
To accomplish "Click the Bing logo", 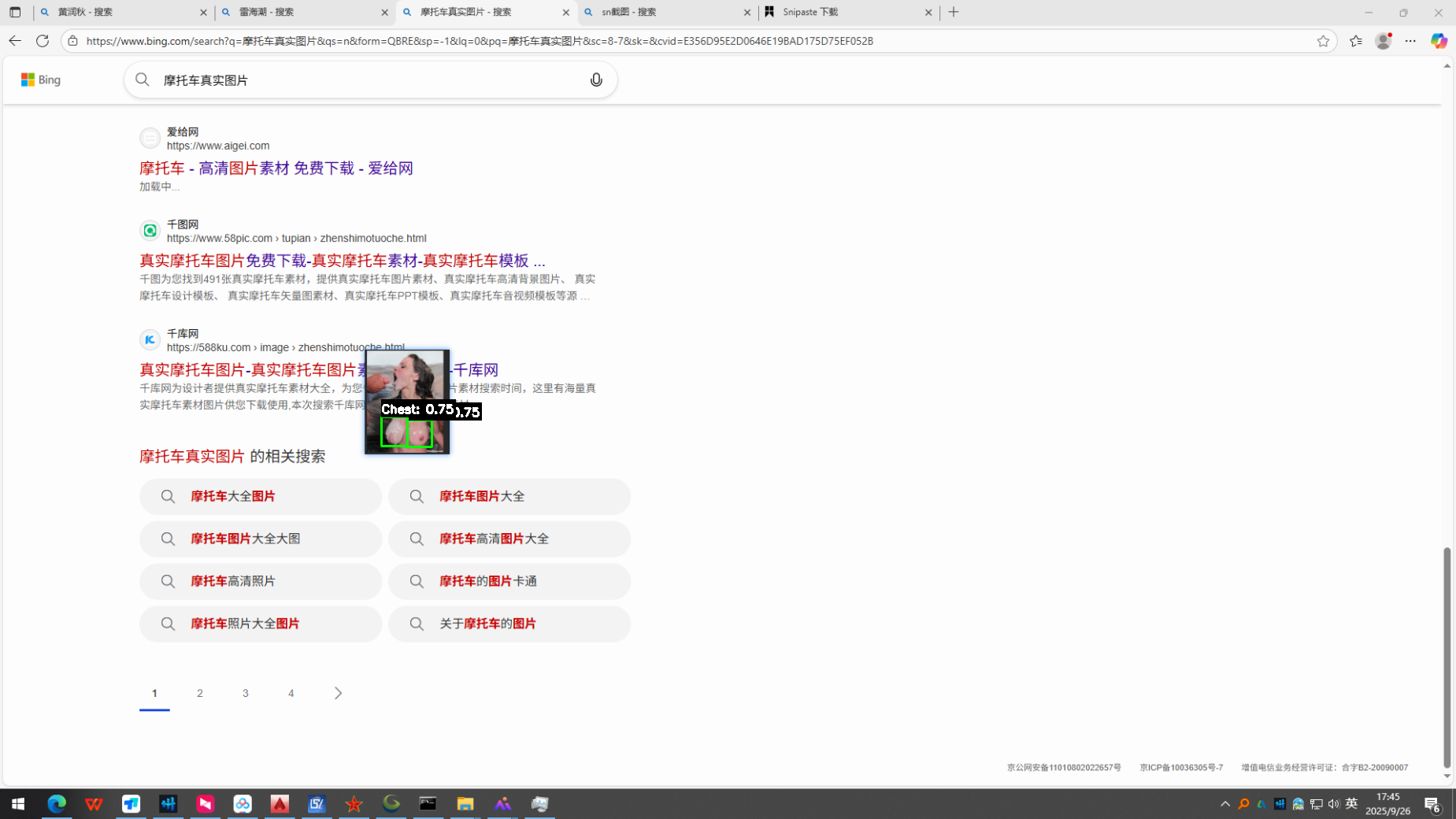I will pyautogui.click(x=41, y=80).
